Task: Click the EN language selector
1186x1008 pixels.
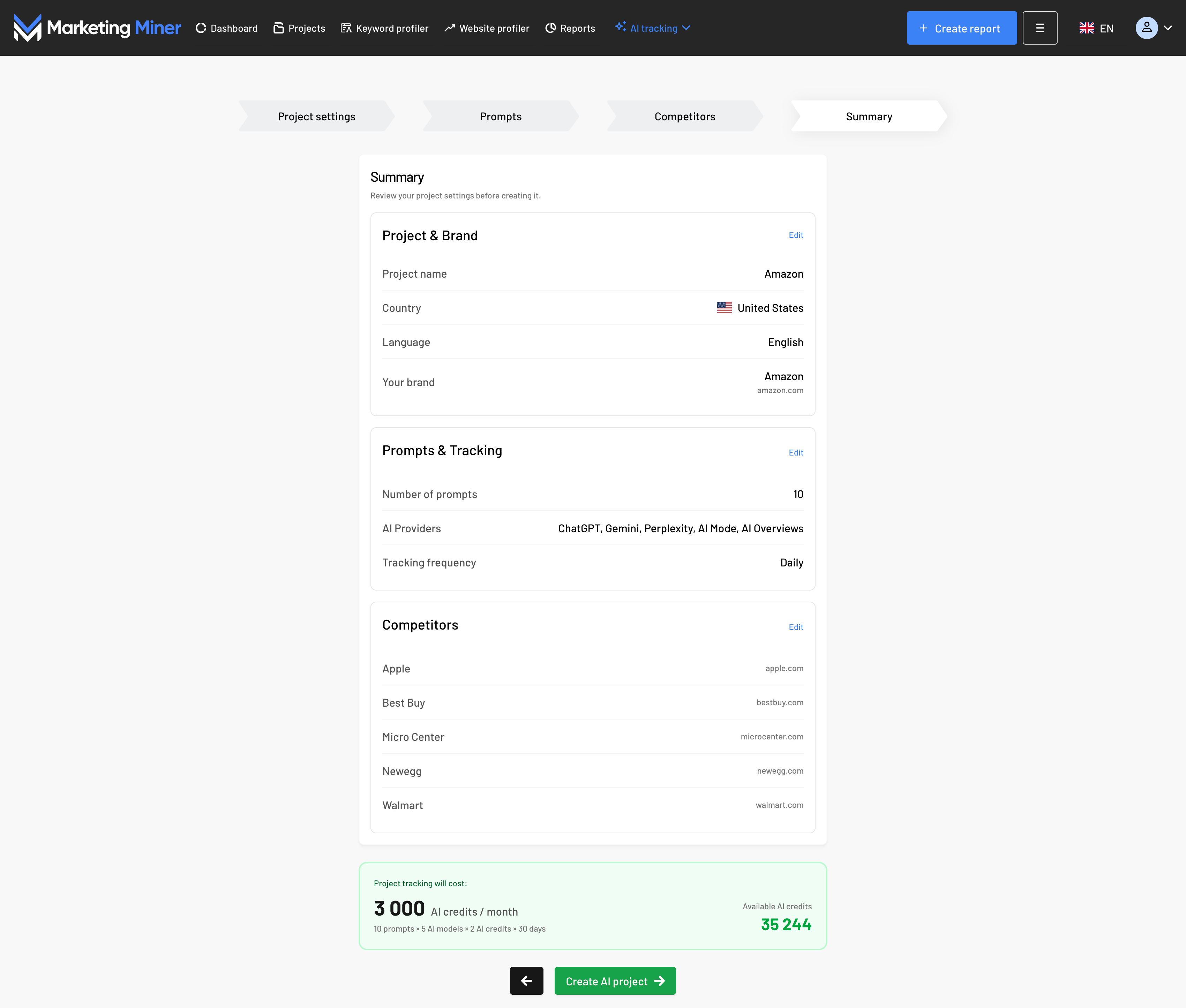Action: (x=1096, y=28)
